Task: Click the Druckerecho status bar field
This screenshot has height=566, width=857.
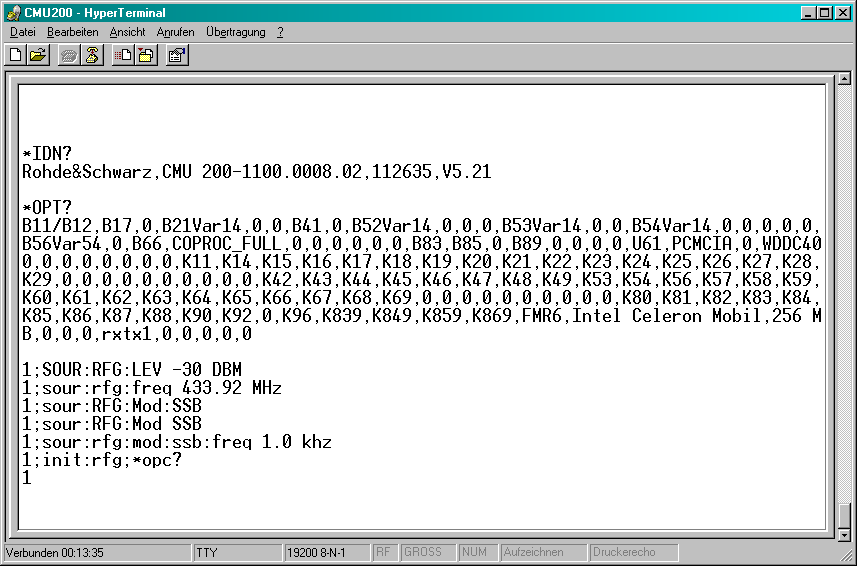Action: [x=634, y=552]
